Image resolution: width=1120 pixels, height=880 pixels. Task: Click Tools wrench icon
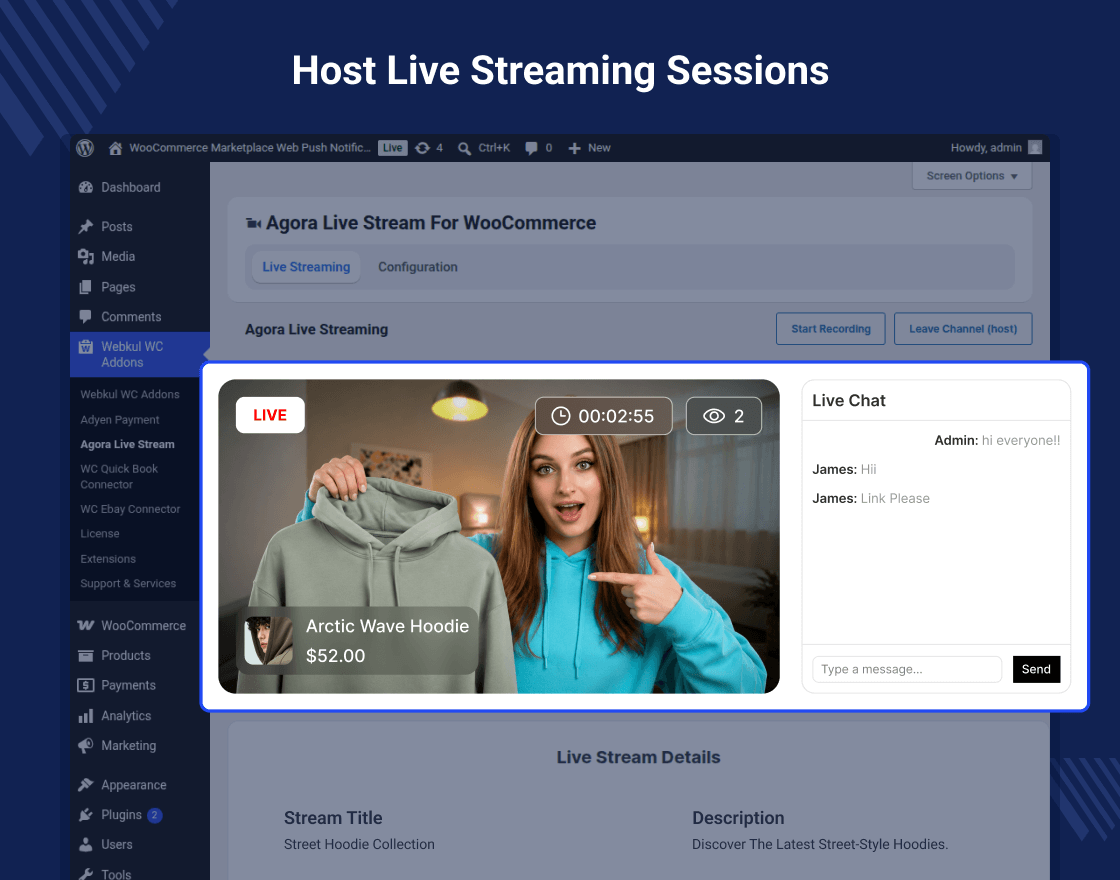coord(86,874)
